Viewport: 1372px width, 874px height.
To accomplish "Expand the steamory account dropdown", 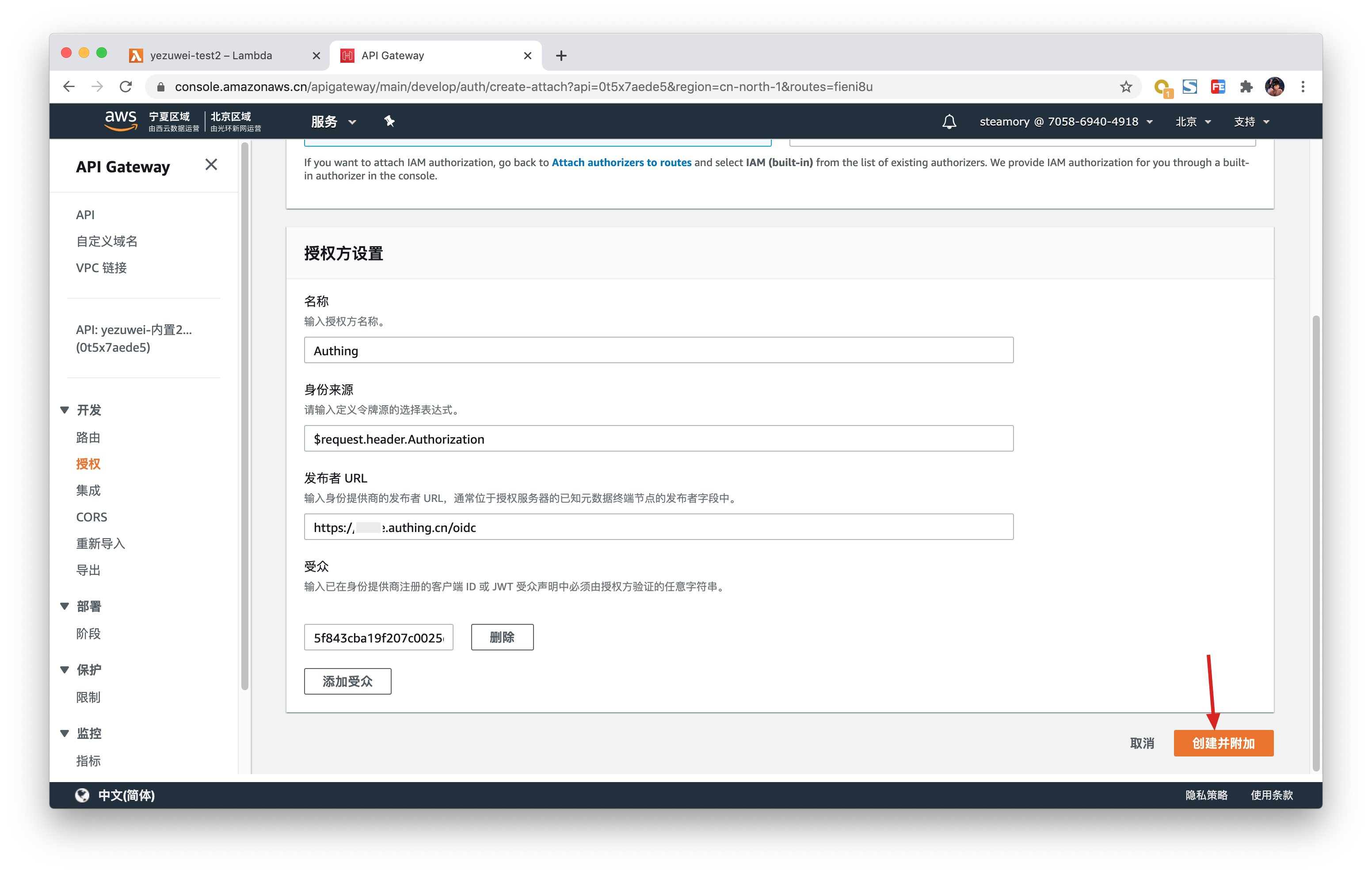I will [x=1065, y=122].
